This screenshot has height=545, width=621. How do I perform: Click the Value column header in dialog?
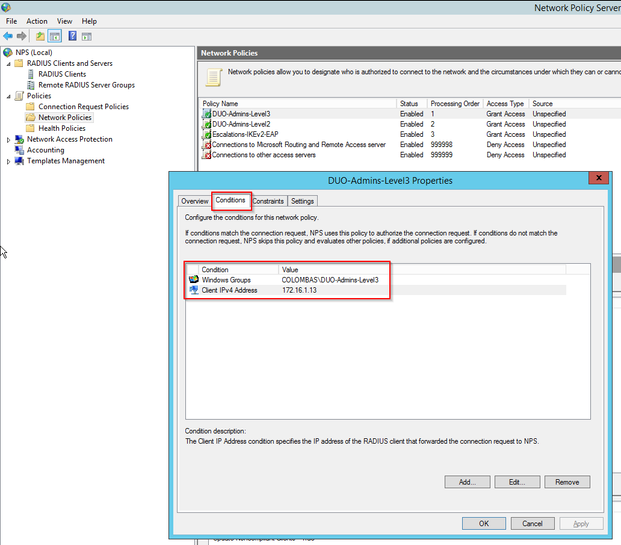pyautogui.click(x=290, y=269)
